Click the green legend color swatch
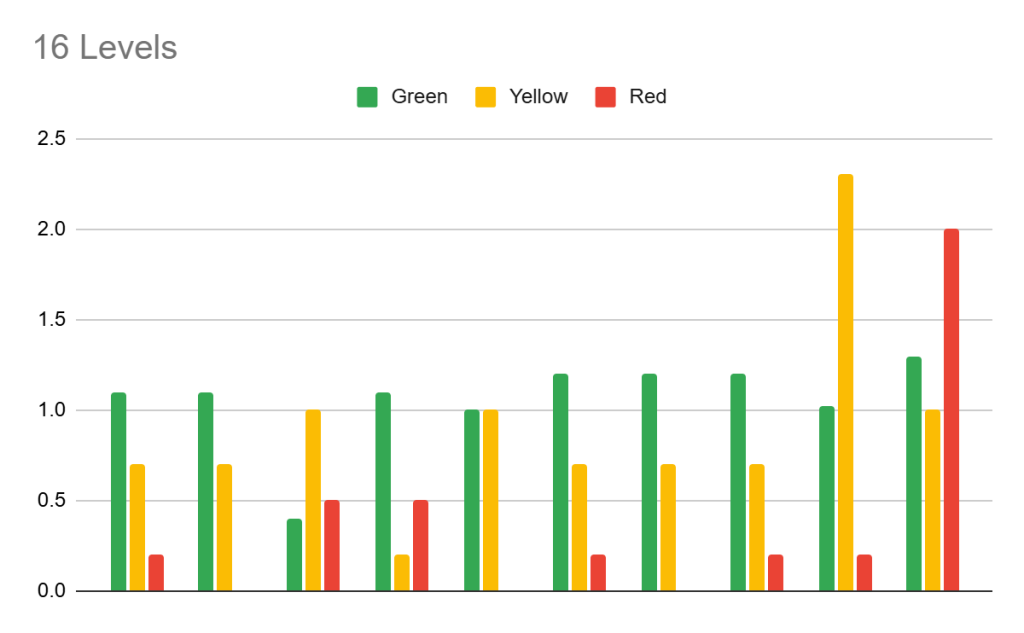 coord(367,97)
